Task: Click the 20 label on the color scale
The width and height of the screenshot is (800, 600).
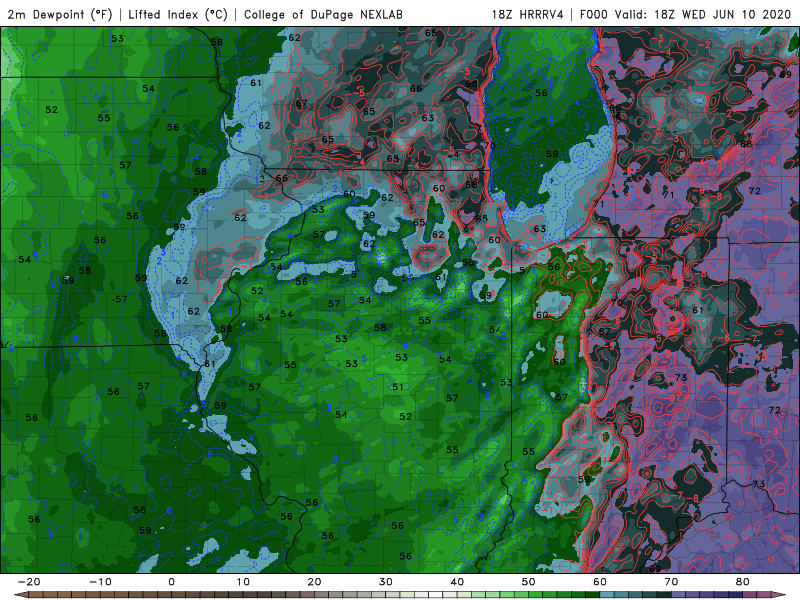Action: 314,582
